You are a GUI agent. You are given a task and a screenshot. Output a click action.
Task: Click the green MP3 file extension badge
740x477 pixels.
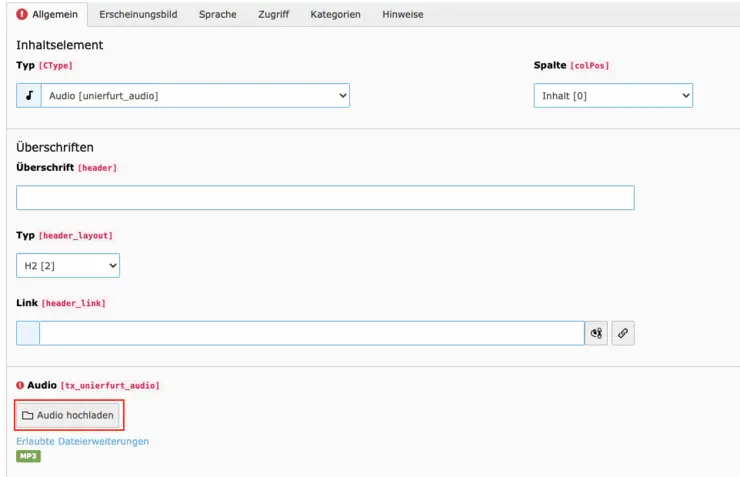click(28, 456)
